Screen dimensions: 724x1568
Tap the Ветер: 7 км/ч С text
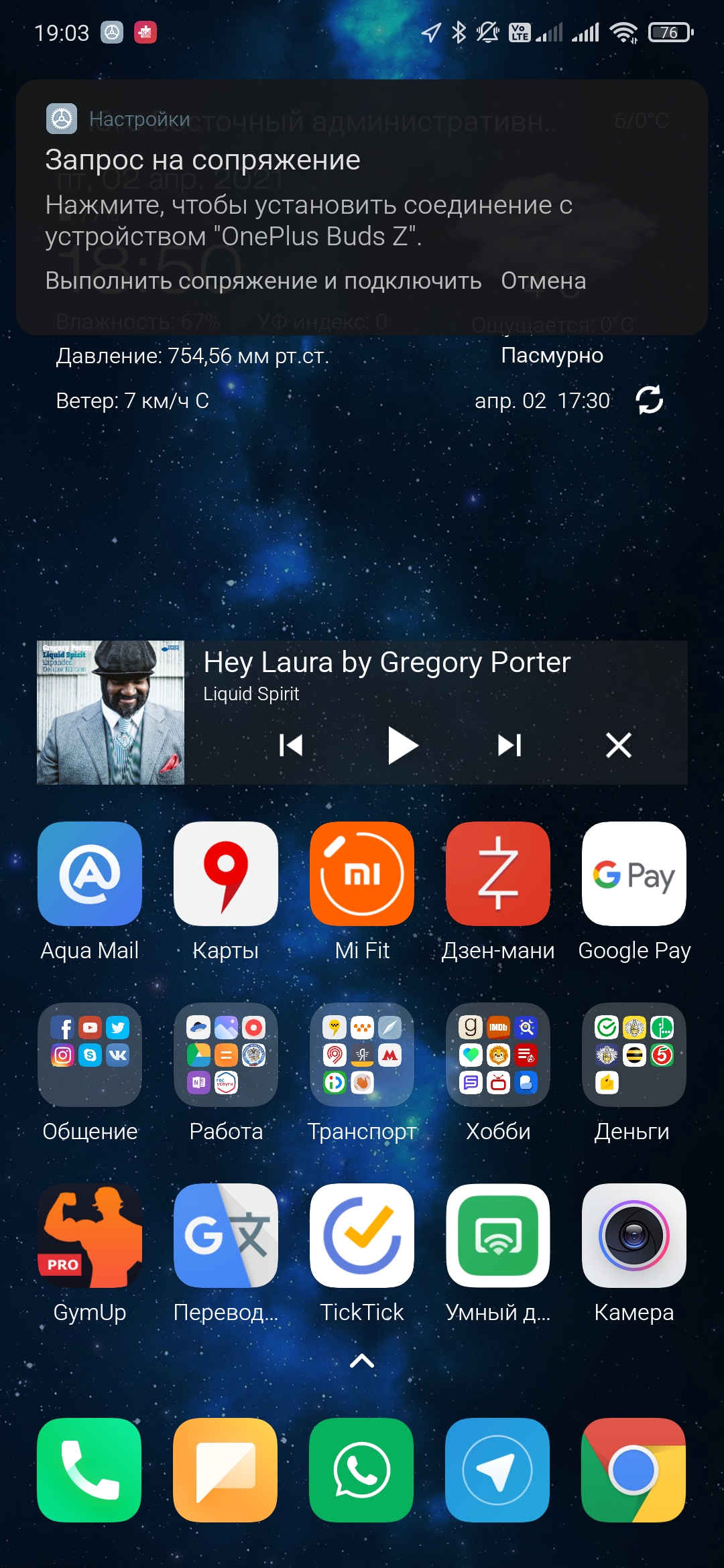tap(133, 401)
